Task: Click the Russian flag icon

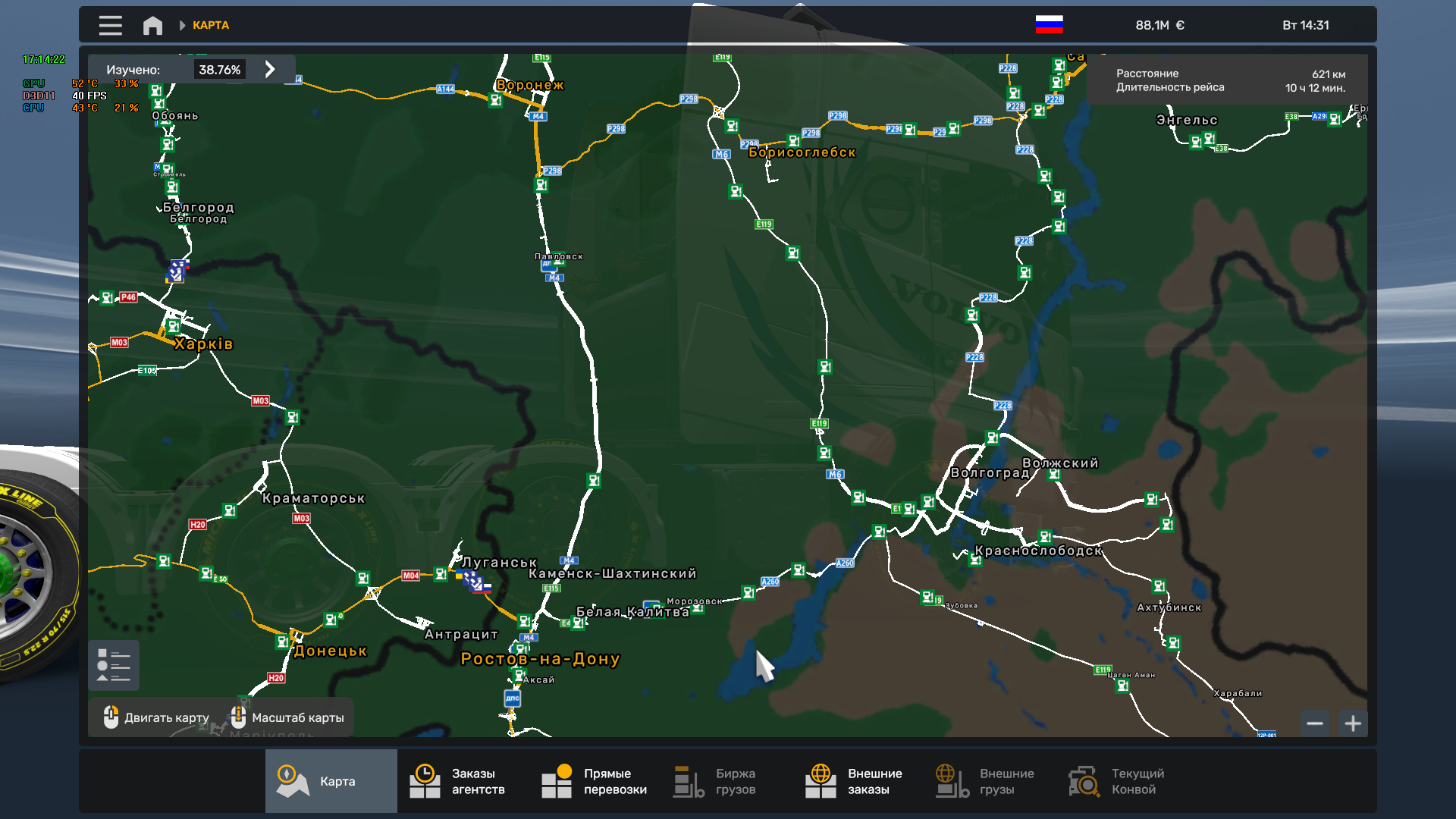Action: tap(1049, 25)
